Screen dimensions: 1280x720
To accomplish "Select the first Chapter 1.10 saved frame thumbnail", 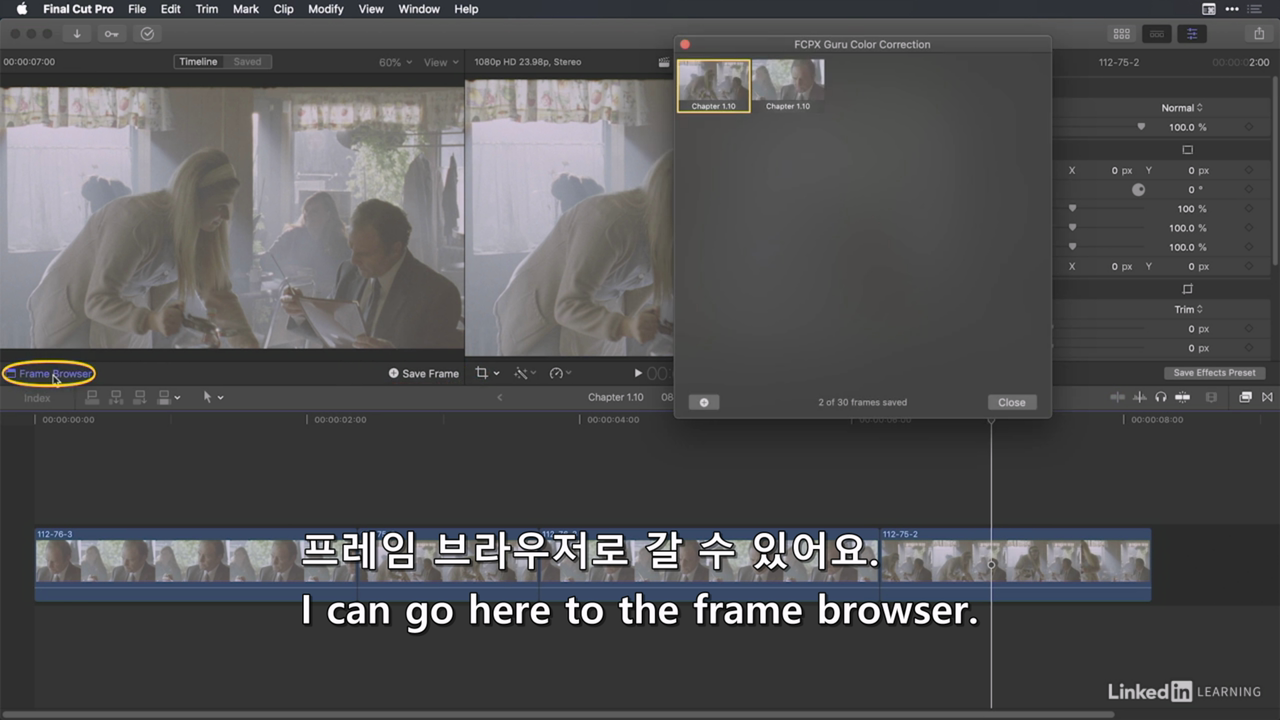I will pos(713,85).
